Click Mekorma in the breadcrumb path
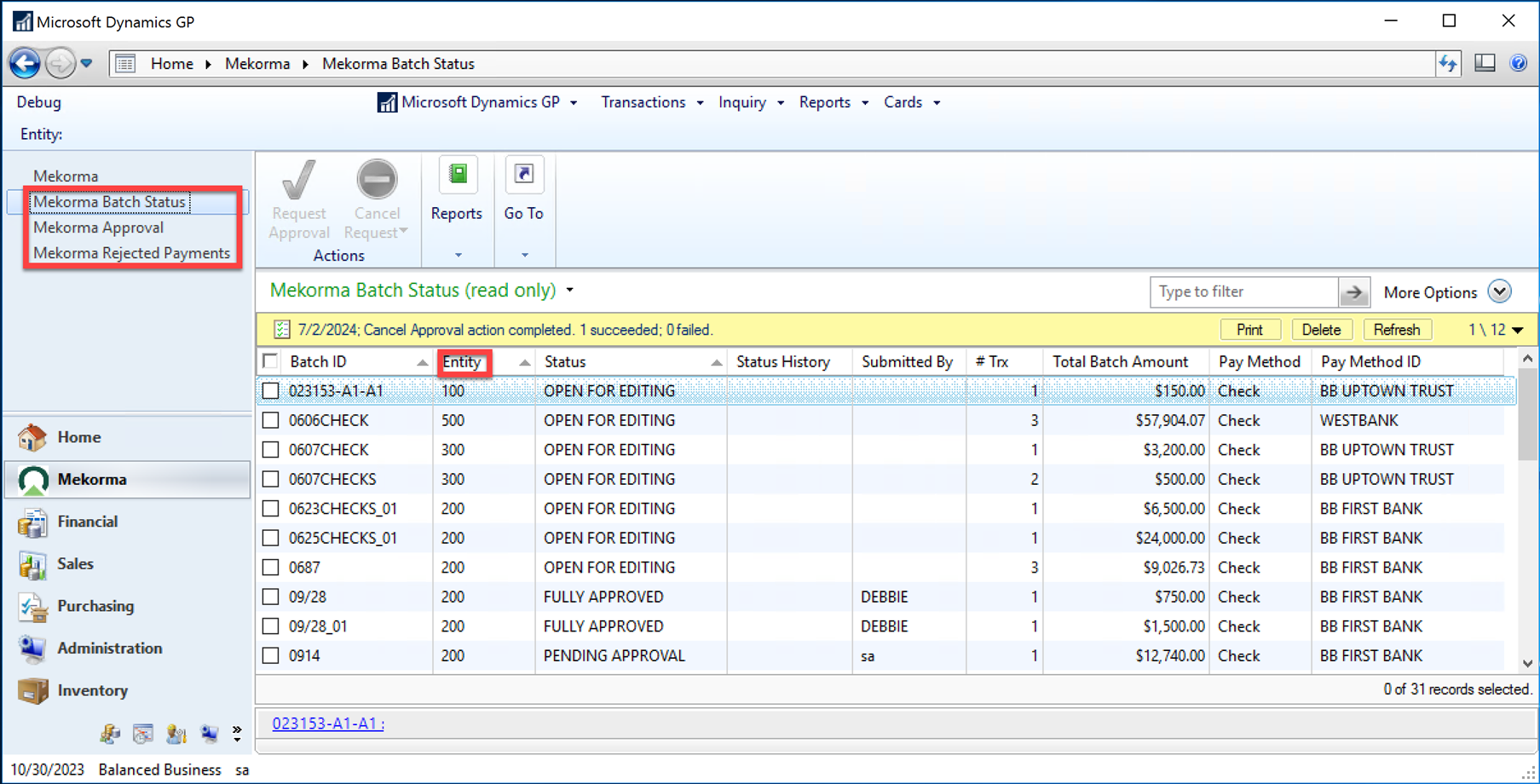The image size is (1540, 784). coord(257,64)
